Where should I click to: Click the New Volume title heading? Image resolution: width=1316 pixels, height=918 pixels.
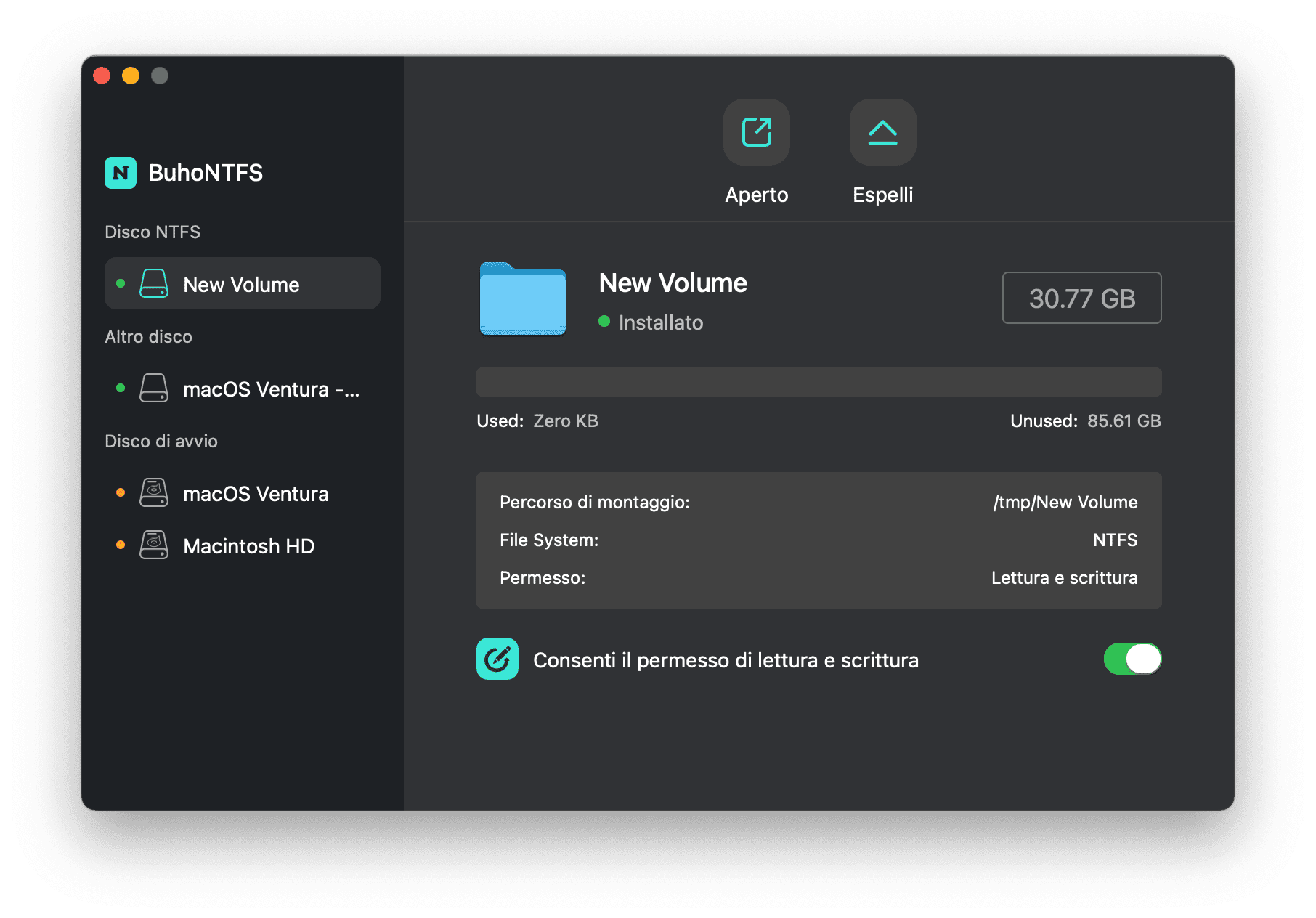pos(673,283)
